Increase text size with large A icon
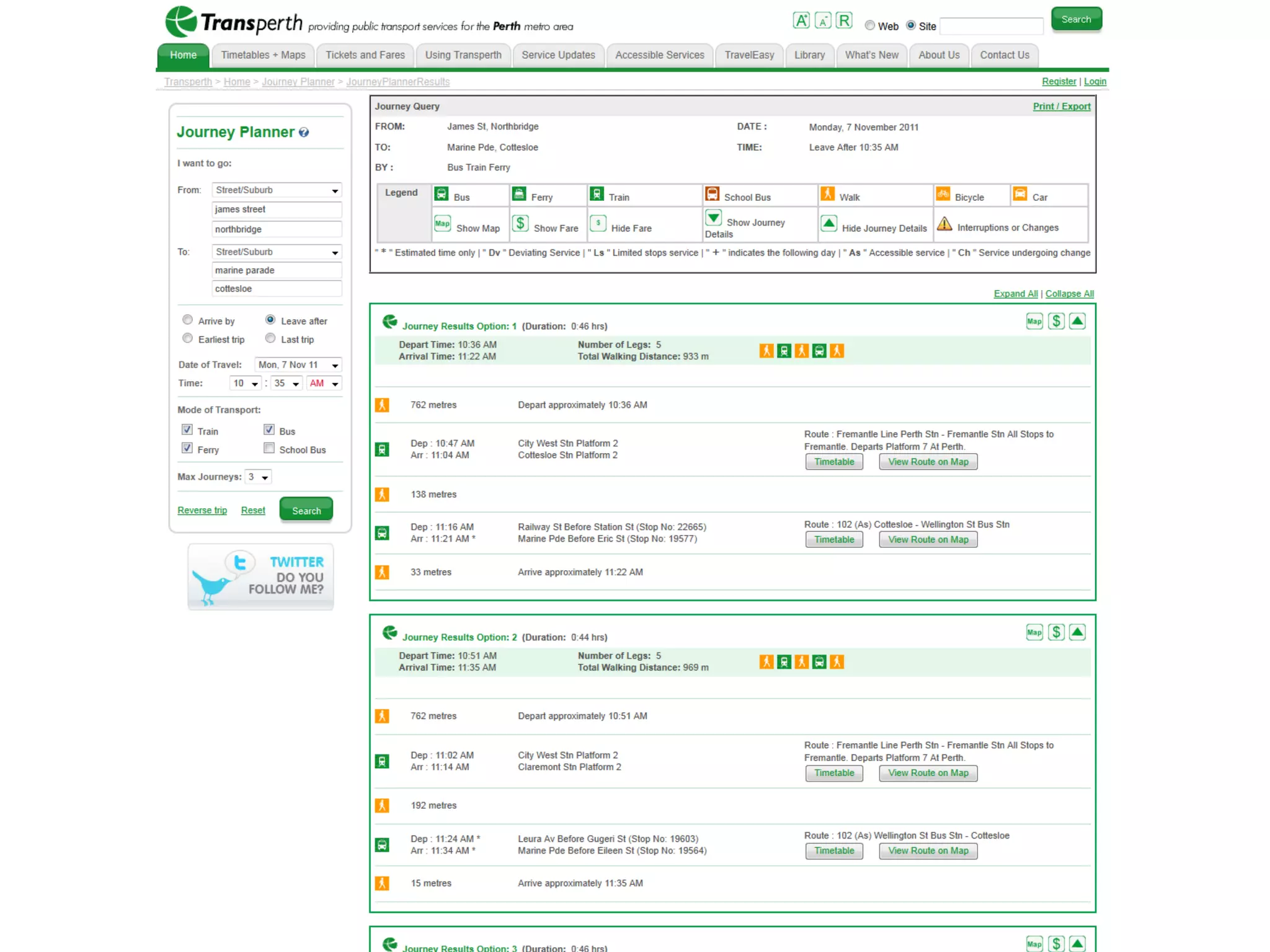Viewport: 1270px width, 952px height. click(801, 20)
